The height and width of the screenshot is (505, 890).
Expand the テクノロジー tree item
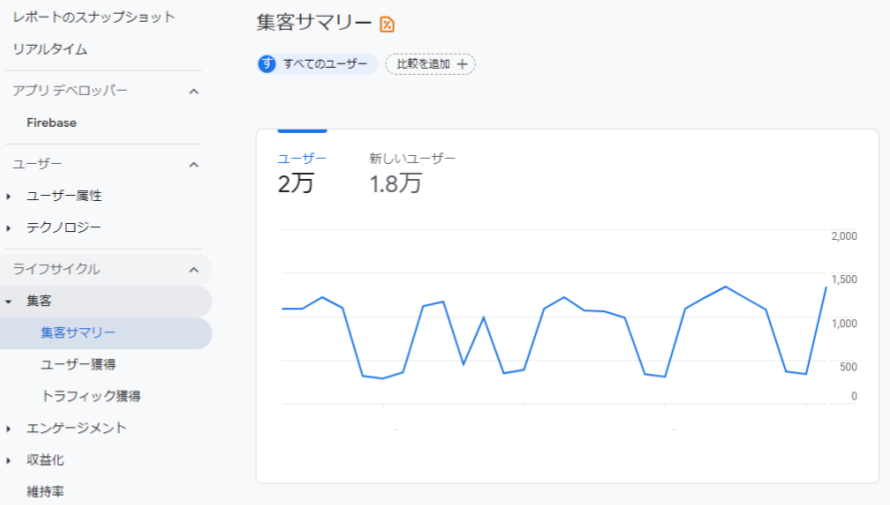(9, 228)
